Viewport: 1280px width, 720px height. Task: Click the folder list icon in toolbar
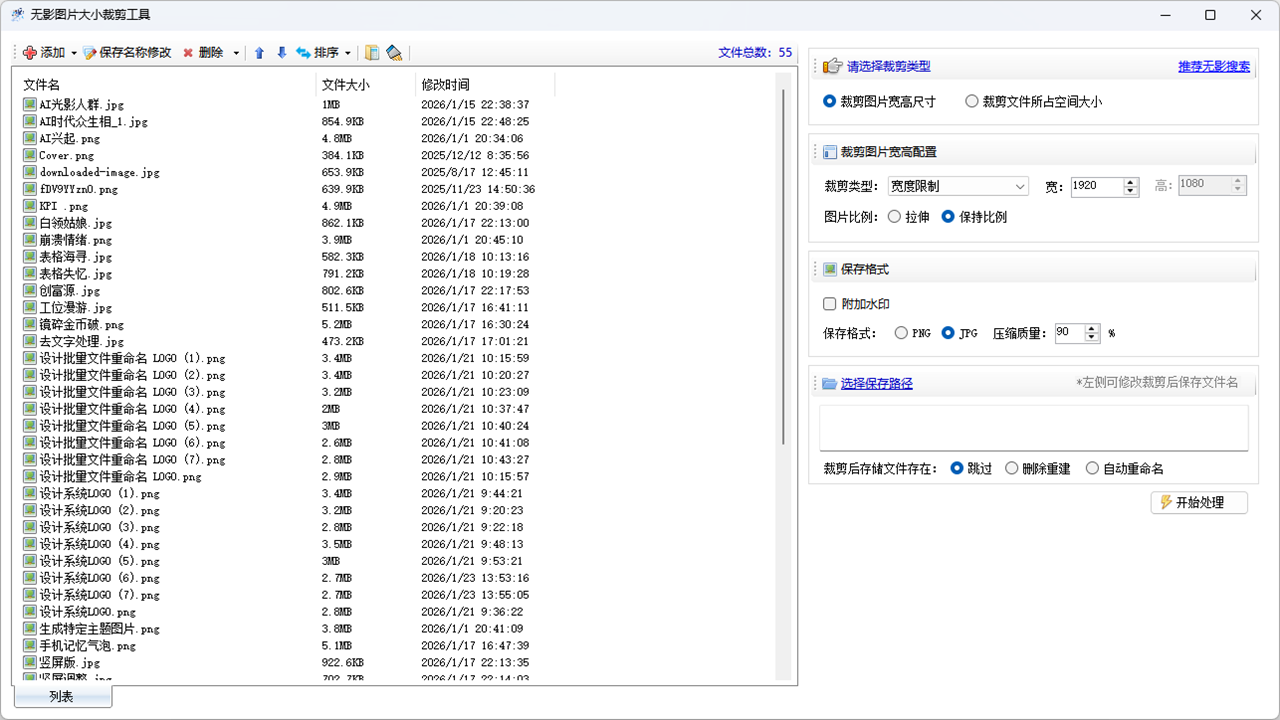pos(372,53)
